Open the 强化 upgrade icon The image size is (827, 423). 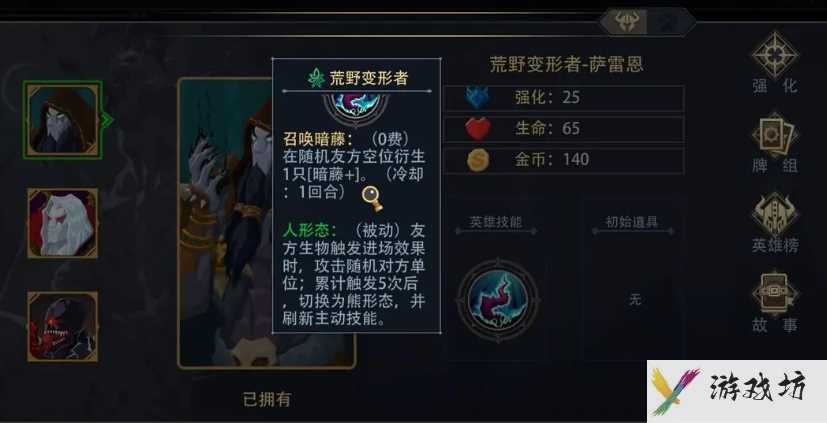tap(774, 55)
